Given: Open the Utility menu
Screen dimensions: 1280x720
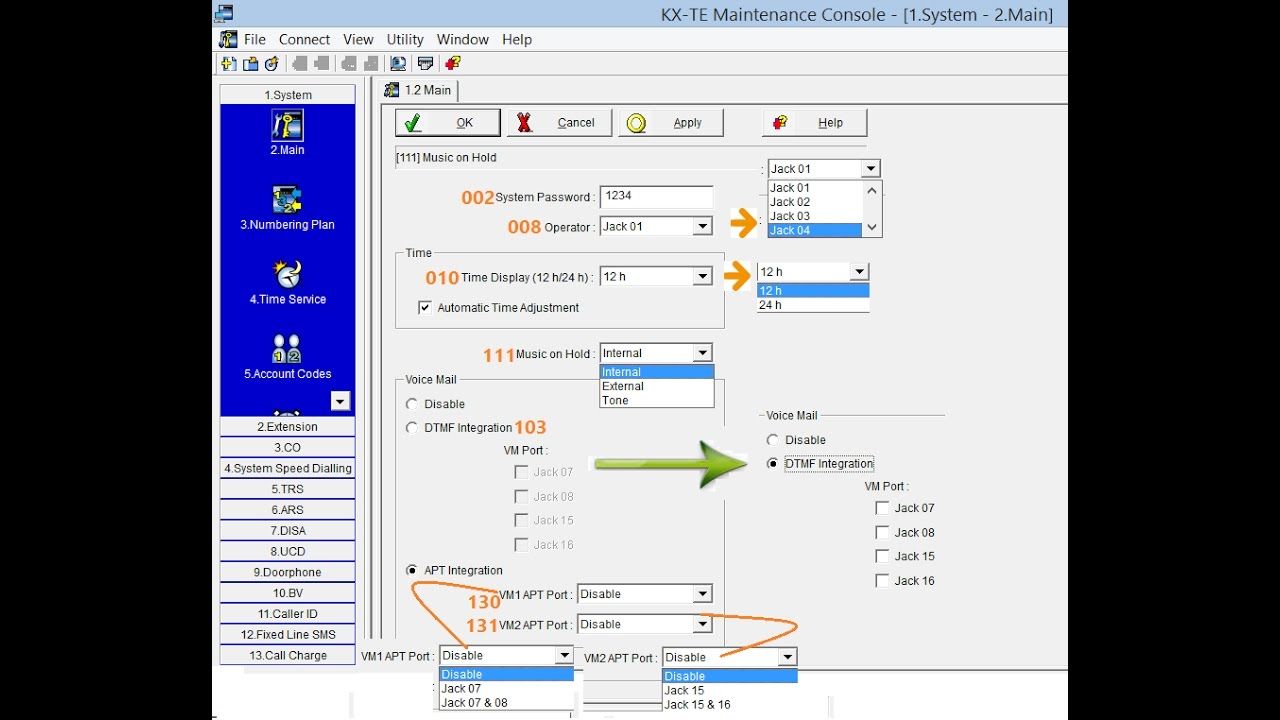Looking at the screenshot, I should (x=405, y=39).
